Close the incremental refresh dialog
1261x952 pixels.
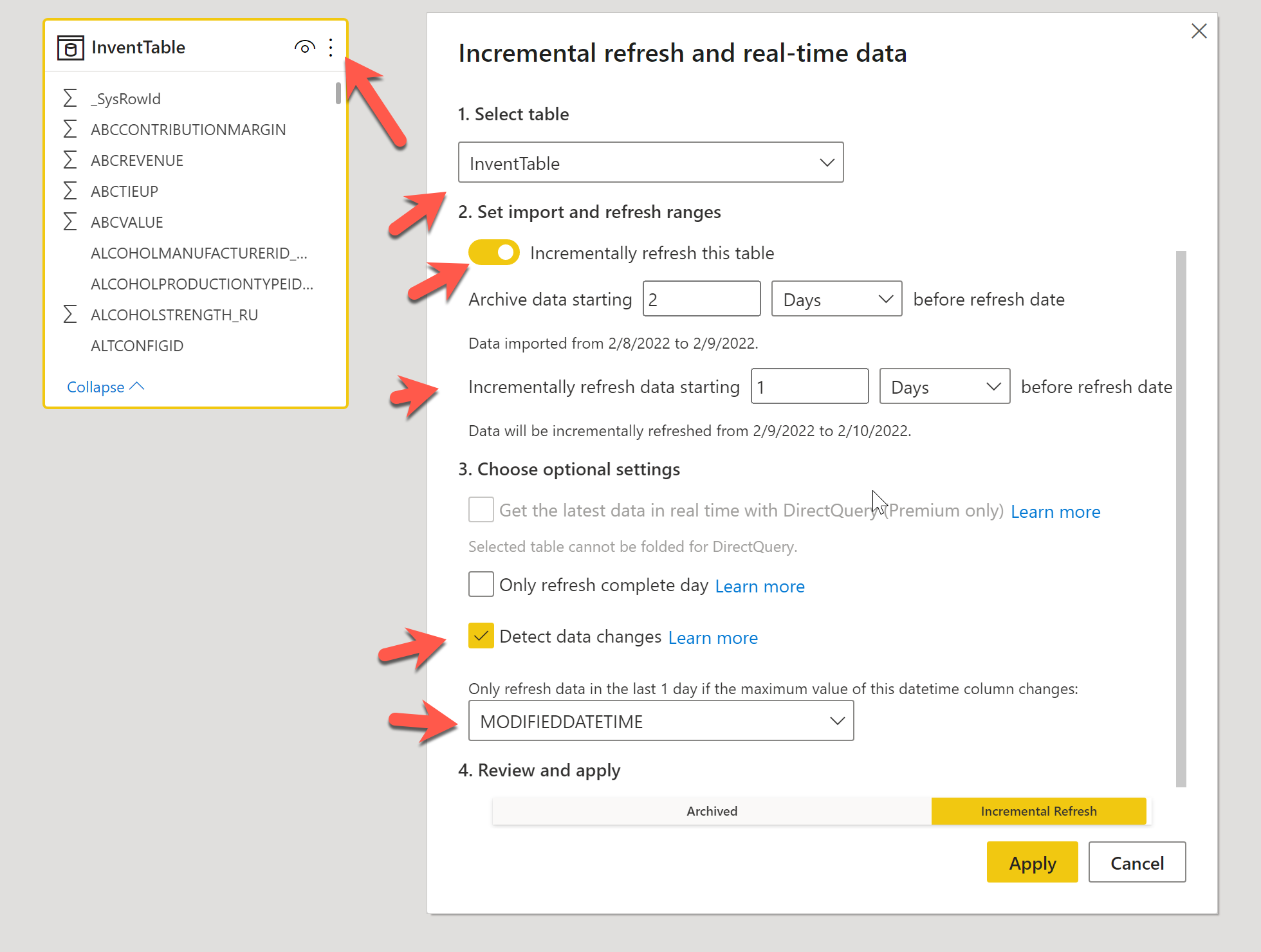point(1199,31)
